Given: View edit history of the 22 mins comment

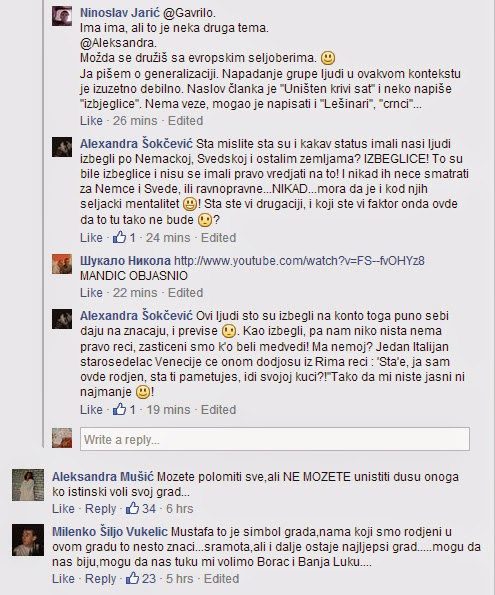Looking at the screenshot, I should [186, 293].
